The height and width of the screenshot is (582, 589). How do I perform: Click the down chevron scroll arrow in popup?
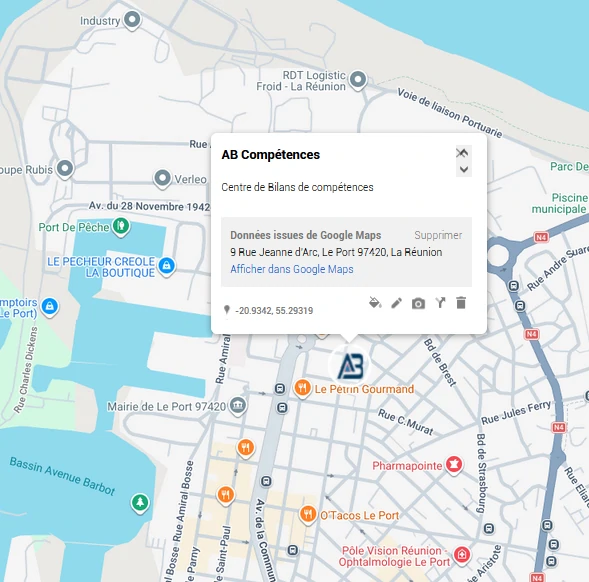pos(464,169)
